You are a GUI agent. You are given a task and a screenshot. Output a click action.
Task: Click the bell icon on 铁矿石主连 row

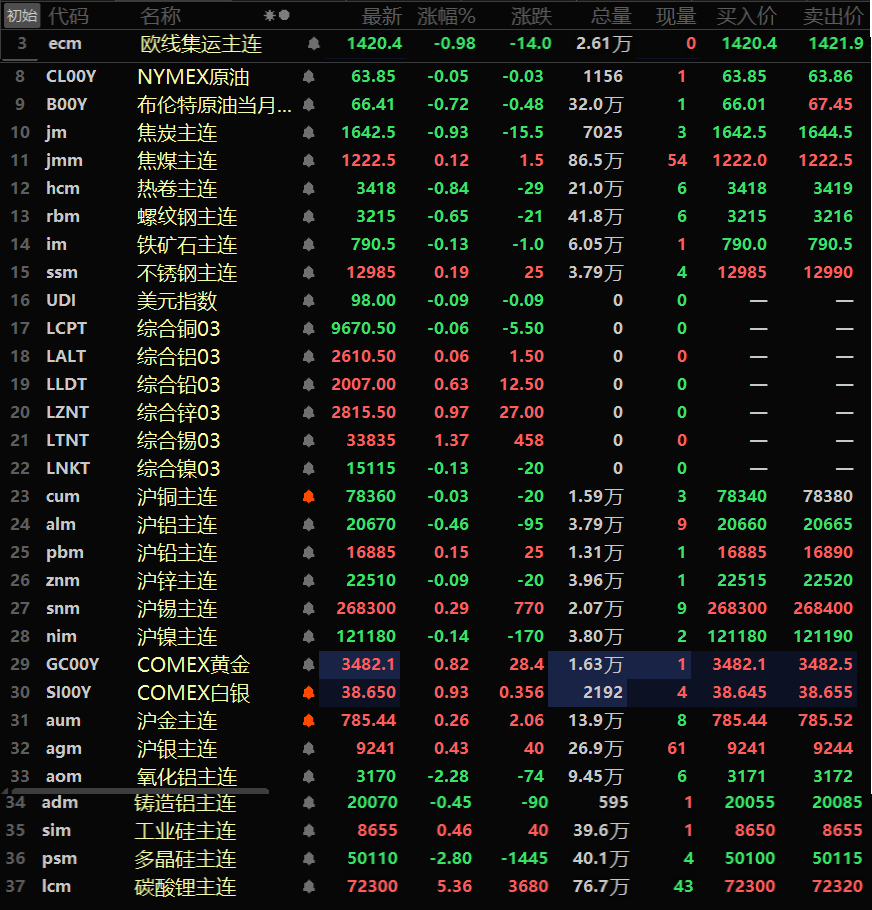click(x=308, y=245)
